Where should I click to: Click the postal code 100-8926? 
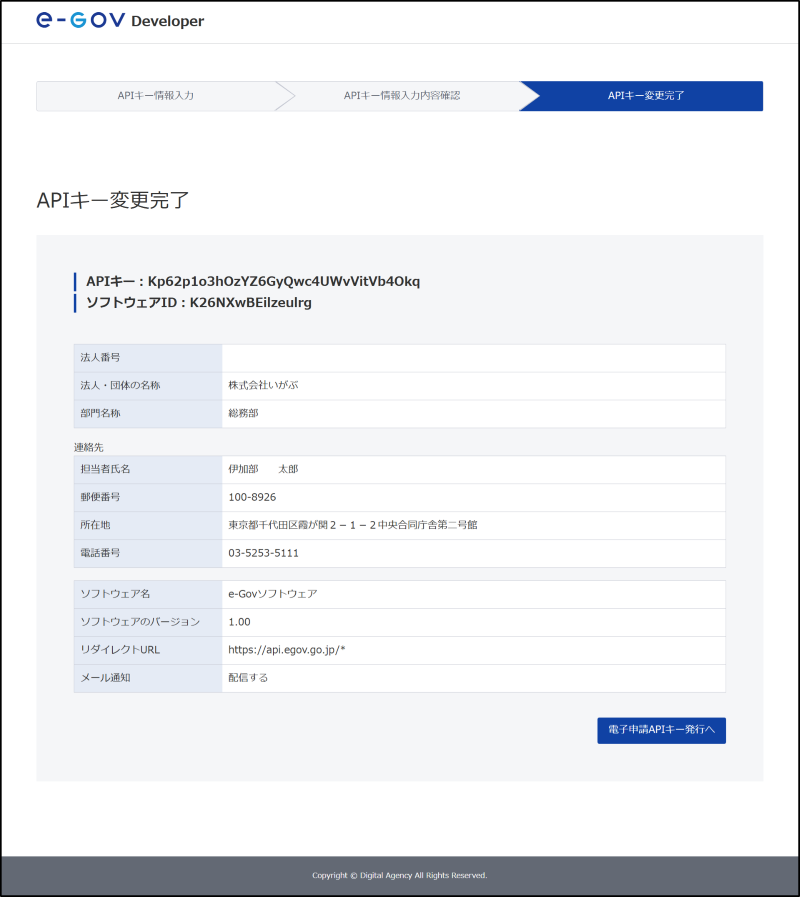(252, 497)
